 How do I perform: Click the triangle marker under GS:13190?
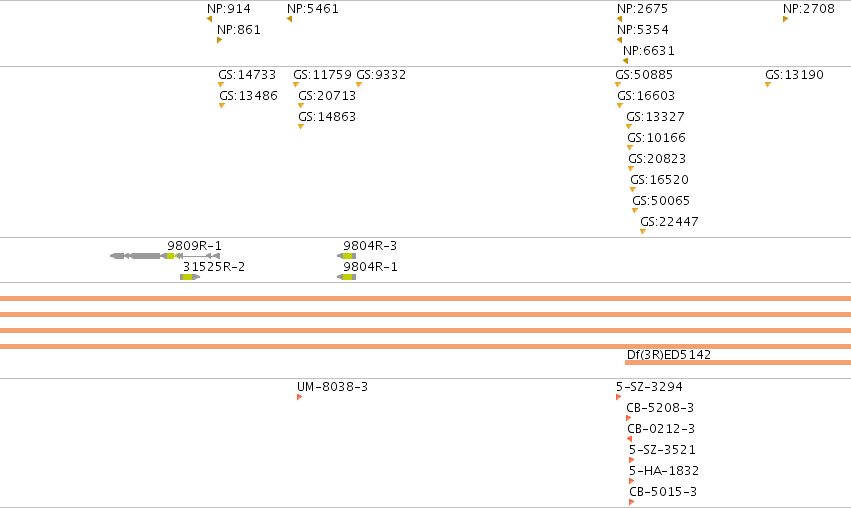pos(768,85)
